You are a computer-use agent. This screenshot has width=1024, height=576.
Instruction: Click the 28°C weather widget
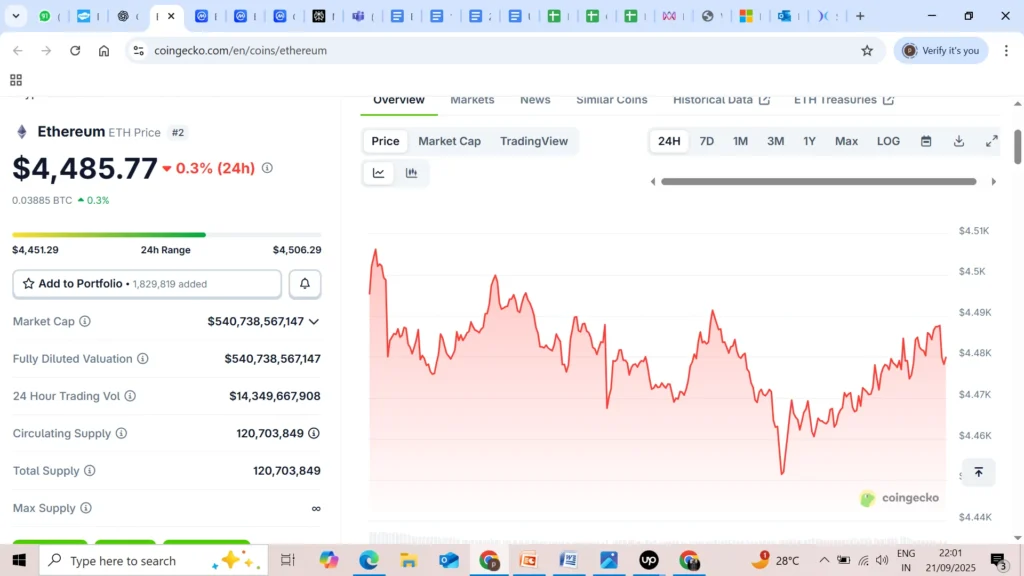(775, 560)
